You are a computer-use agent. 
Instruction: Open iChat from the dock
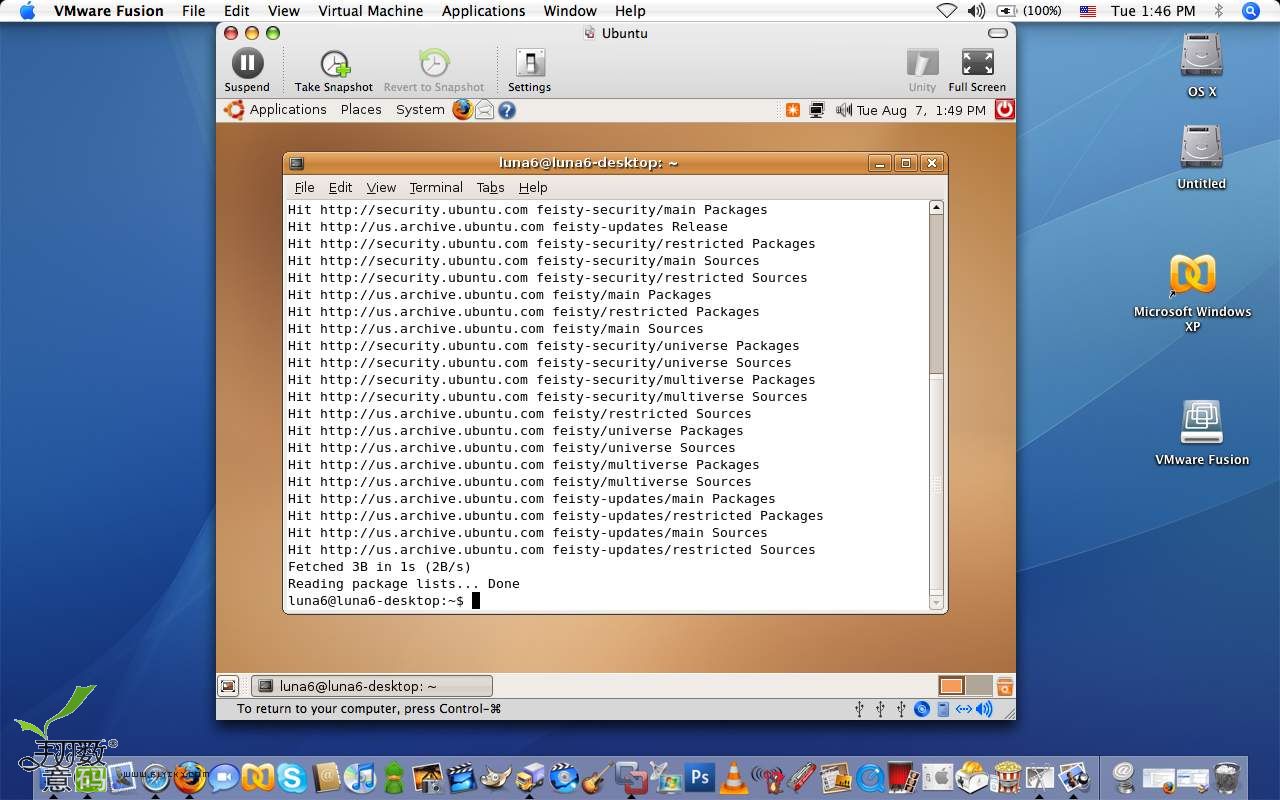coord(223,777)
